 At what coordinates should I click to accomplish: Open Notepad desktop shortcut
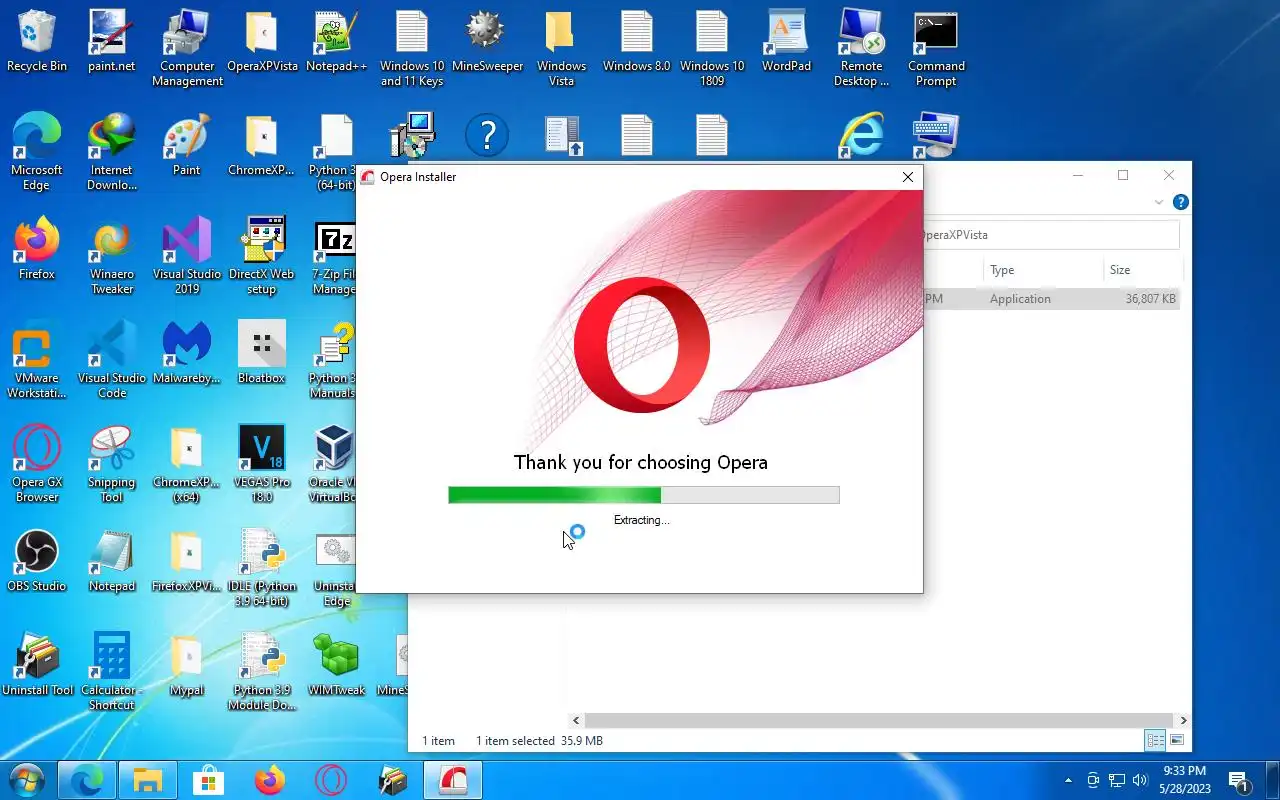(111, 562)
